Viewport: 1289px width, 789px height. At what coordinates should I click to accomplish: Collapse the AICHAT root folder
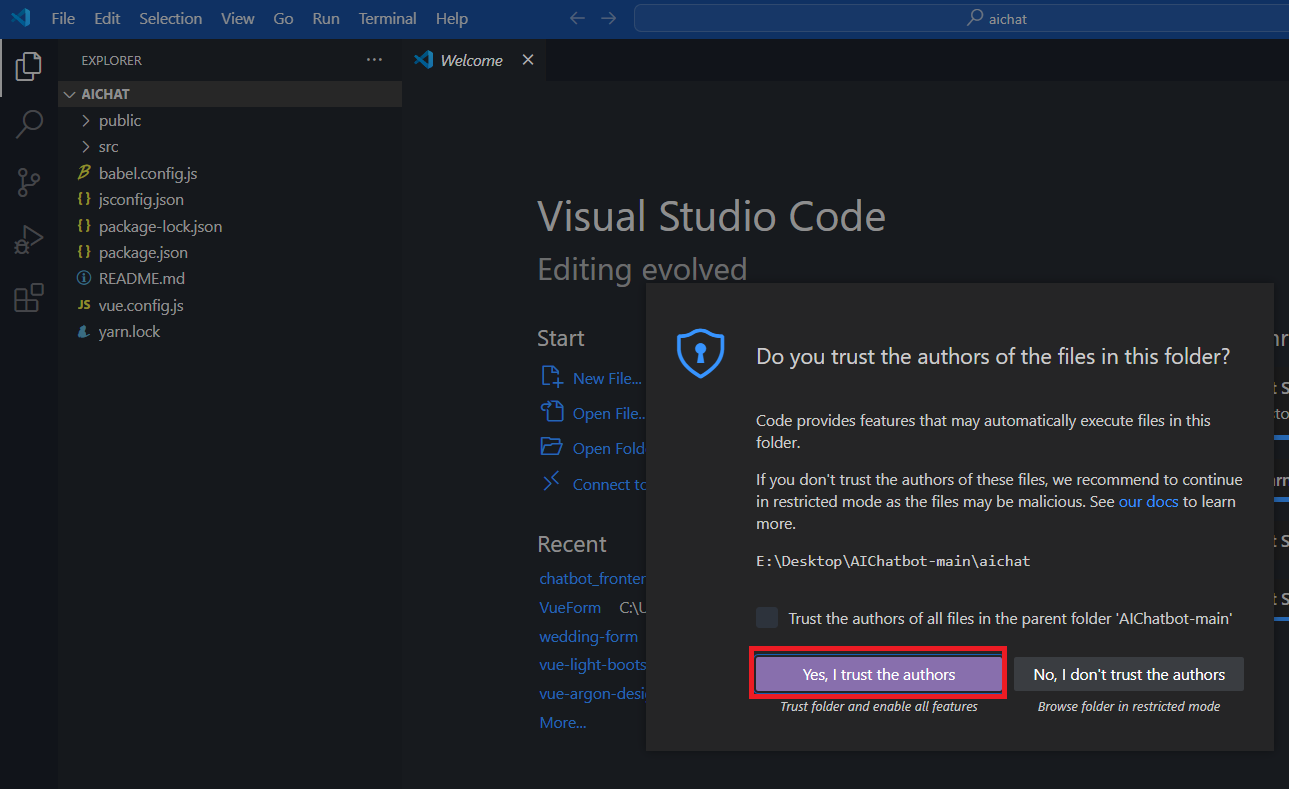[x=69, y=94]
